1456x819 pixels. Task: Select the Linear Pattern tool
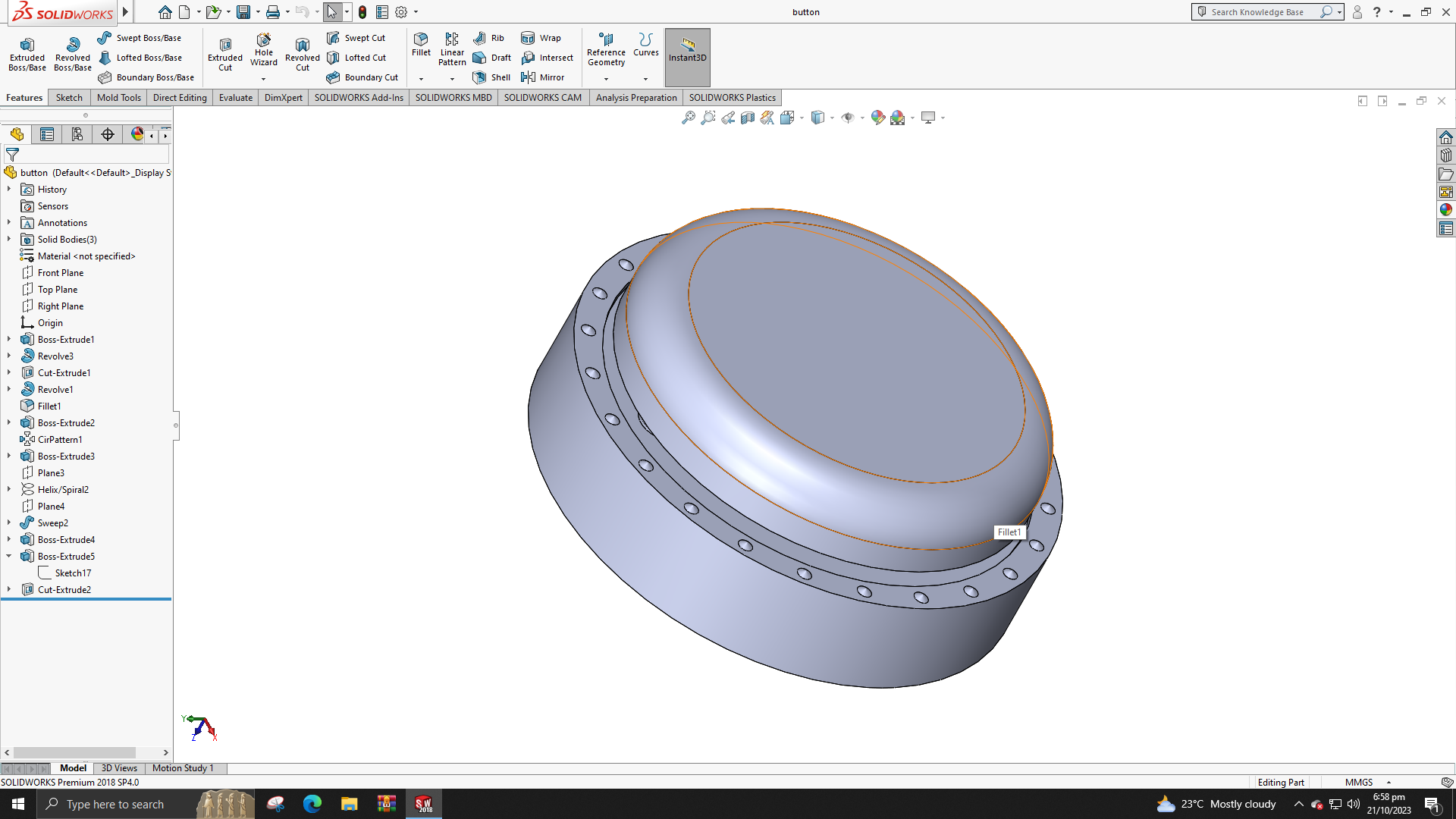tap(452, 49)
